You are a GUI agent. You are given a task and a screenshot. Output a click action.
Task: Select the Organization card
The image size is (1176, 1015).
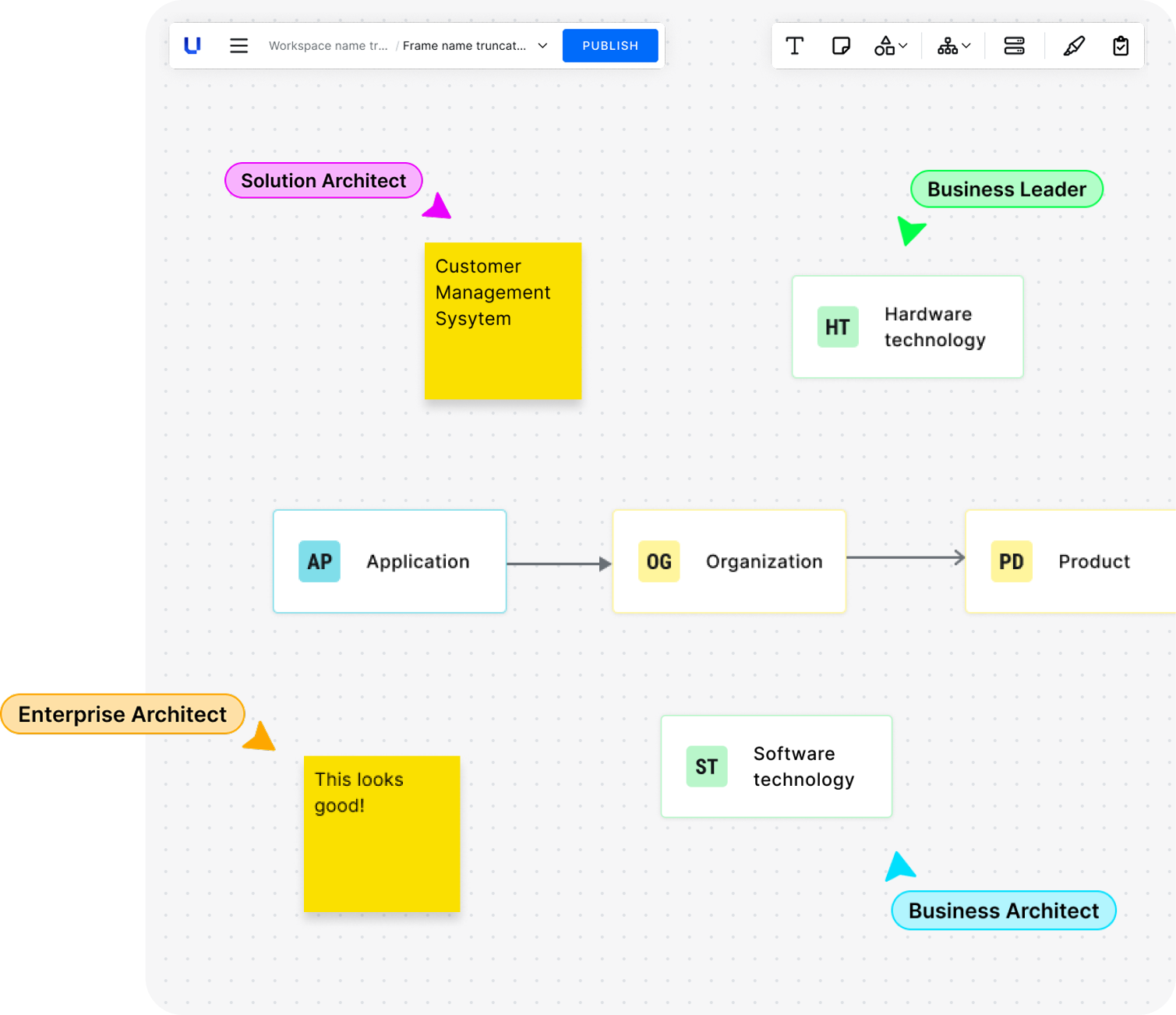tap(729, 561)
